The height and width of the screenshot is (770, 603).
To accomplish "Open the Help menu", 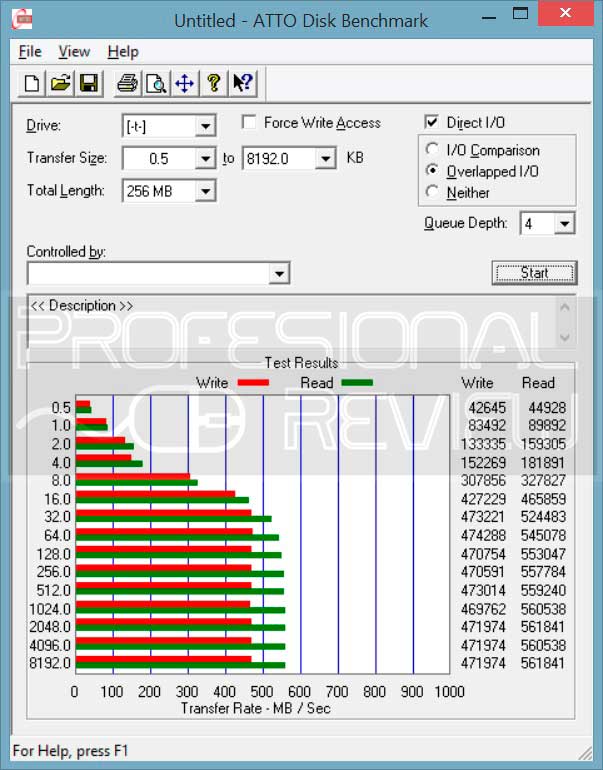I will [x=123, y=52].
